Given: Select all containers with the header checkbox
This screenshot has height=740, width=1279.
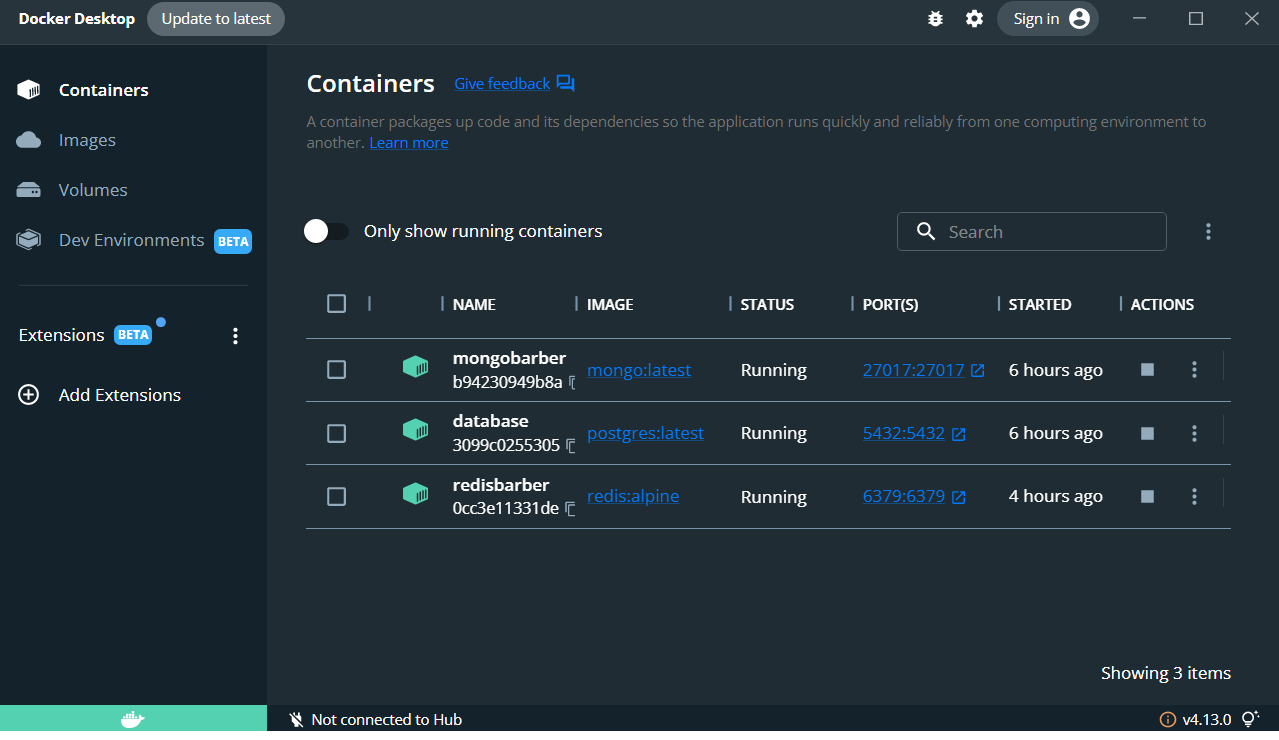Looking at the screenshot, I should click(336, 302).
